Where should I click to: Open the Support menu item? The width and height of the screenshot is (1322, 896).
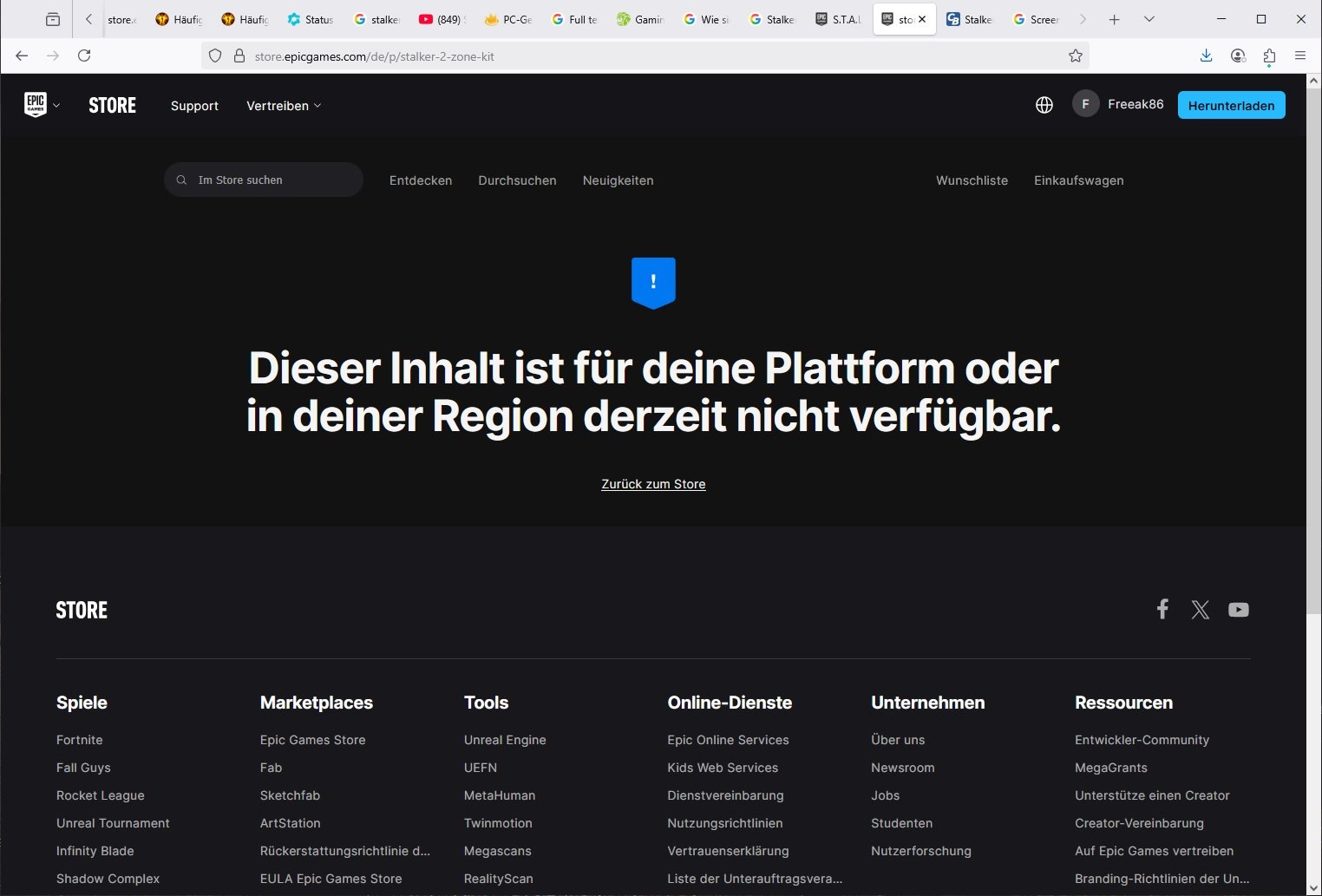pos(194,106)
